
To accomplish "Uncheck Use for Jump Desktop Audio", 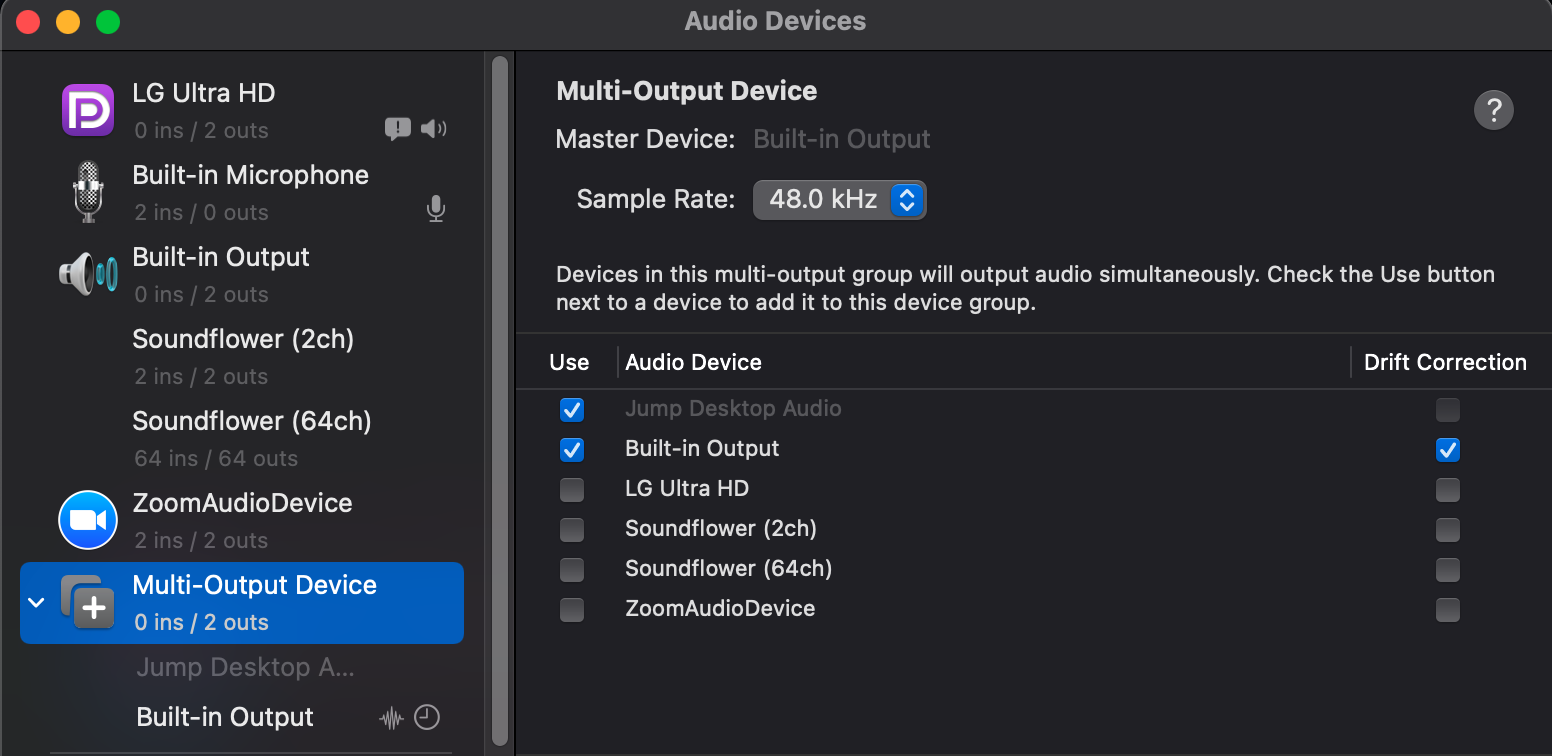I will point(572,410).
